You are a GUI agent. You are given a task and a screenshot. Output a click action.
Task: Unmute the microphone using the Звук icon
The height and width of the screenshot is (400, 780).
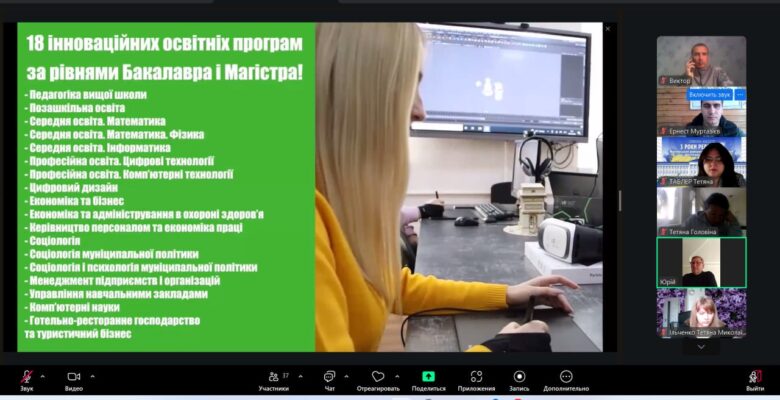pyautogui.click(x=27, y=377)
